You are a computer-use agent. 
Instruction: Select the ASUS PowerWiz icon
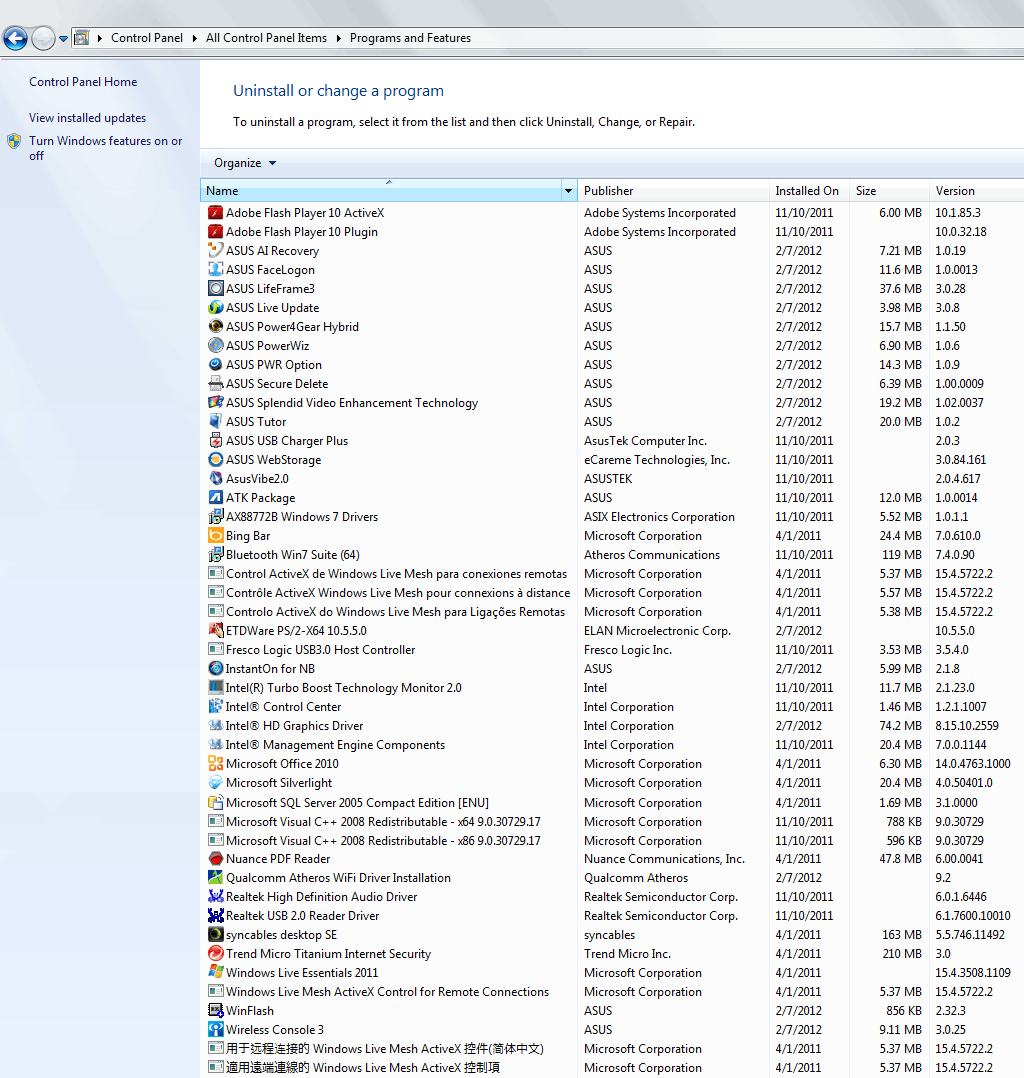coord(216,345)
